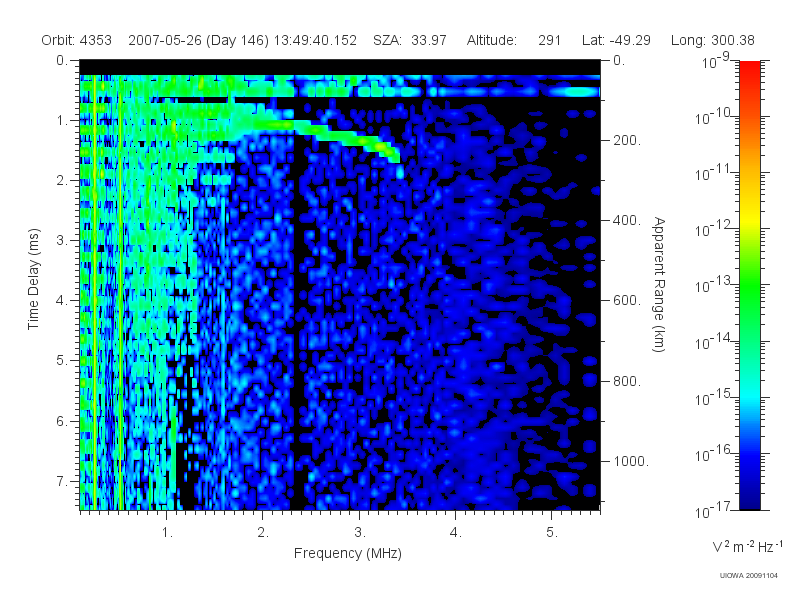Click the '800.' apparent range tick label
800x600 pixels.
(x=627, y=381)
